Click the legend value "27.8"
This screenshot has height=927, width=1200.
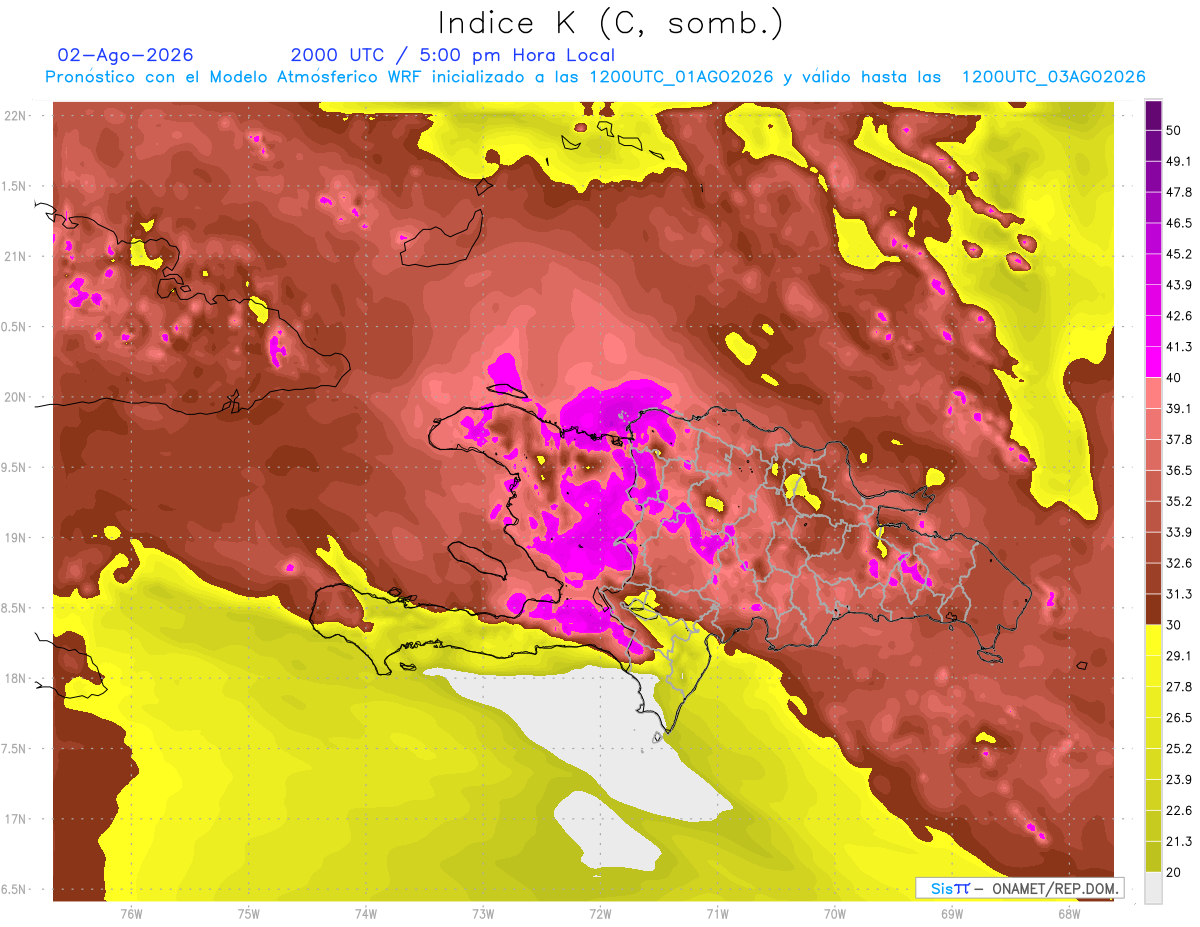tap(1179, 686)
